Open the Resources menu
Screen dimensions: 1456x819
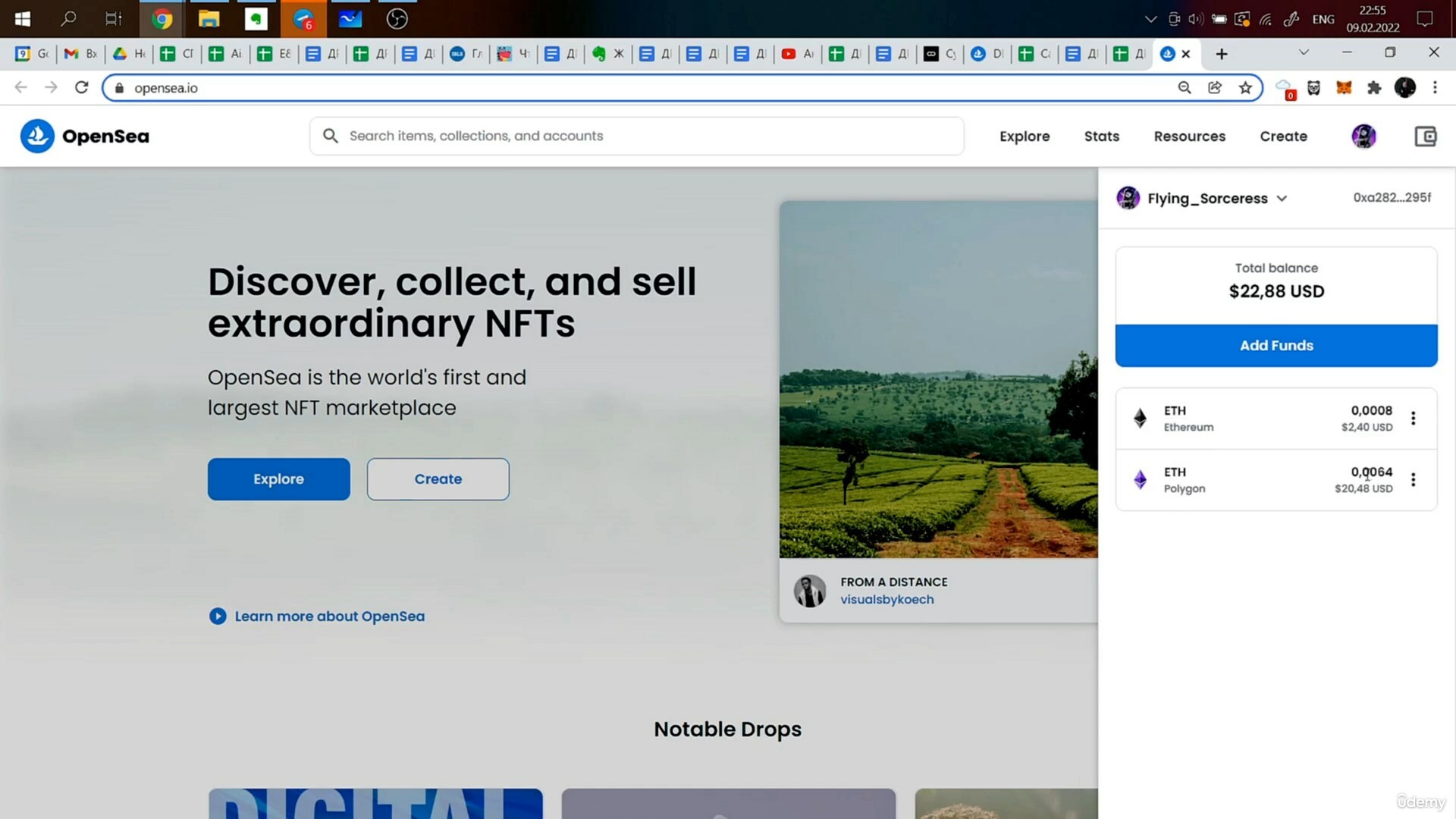click(1189, 136)
